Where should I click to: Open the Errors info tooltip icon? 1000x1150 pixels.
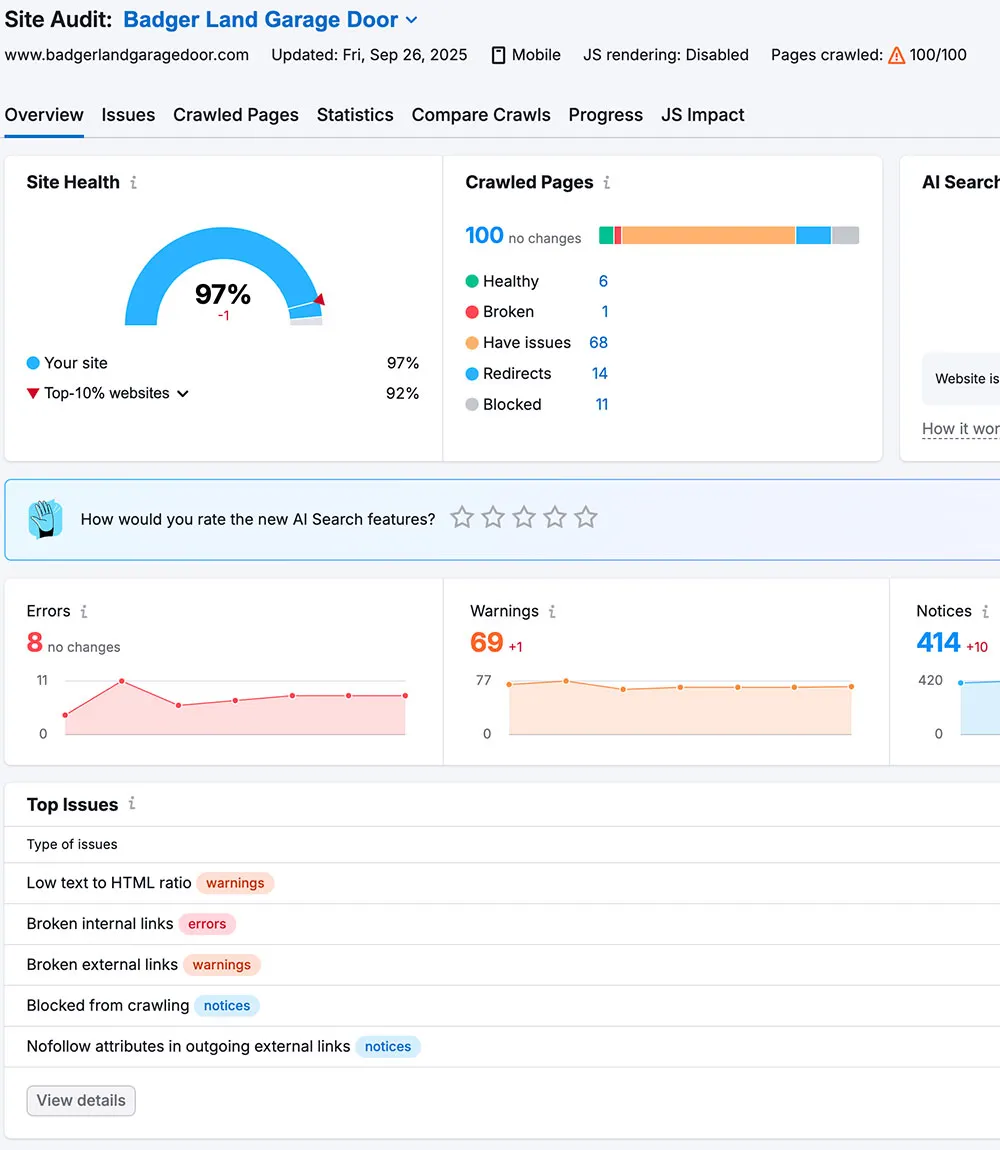[x=85, y=611]
